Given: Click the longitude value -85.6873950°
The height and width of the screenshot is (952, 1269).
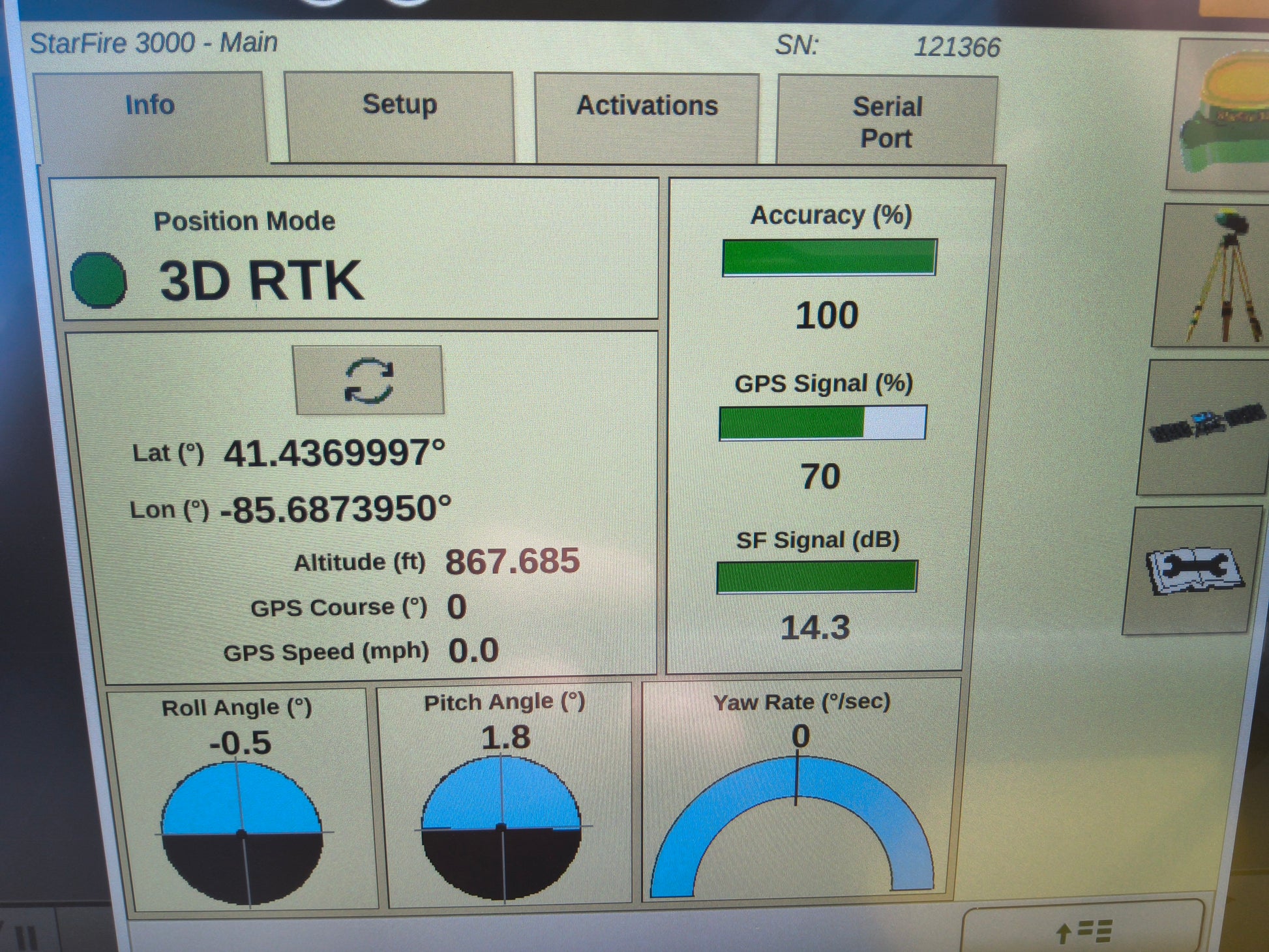Looking at the screenshot, I should pyautogui.click(x=336, y=509).
